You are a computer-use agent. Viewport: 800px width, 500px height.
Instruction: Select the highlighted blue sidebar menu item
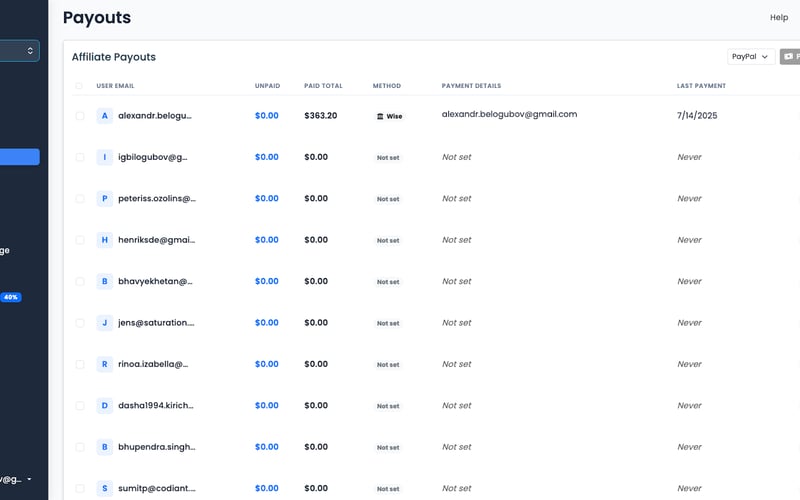(x=19, y=157)
